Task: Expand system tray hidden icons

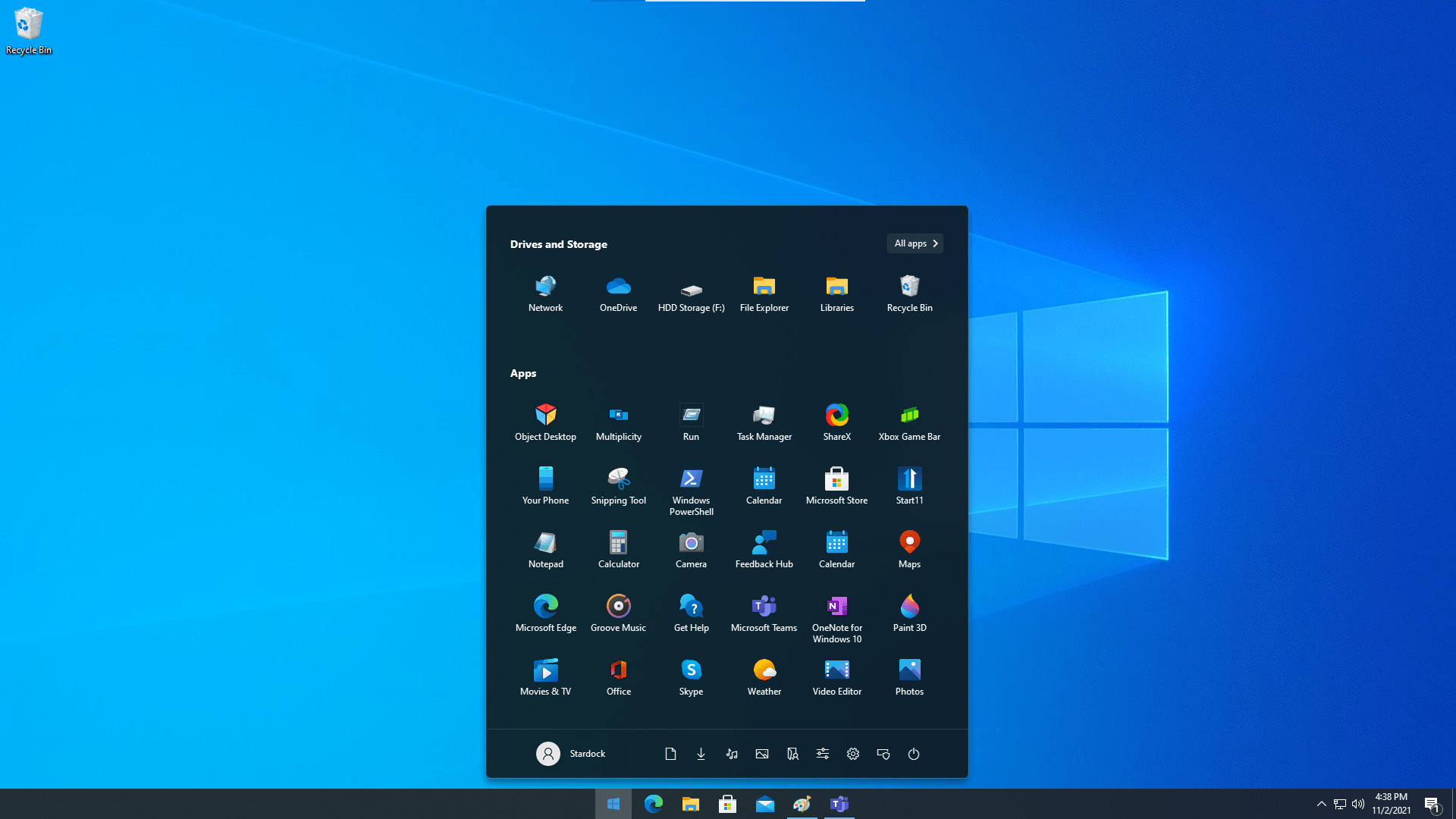Action: (1321, 803)
